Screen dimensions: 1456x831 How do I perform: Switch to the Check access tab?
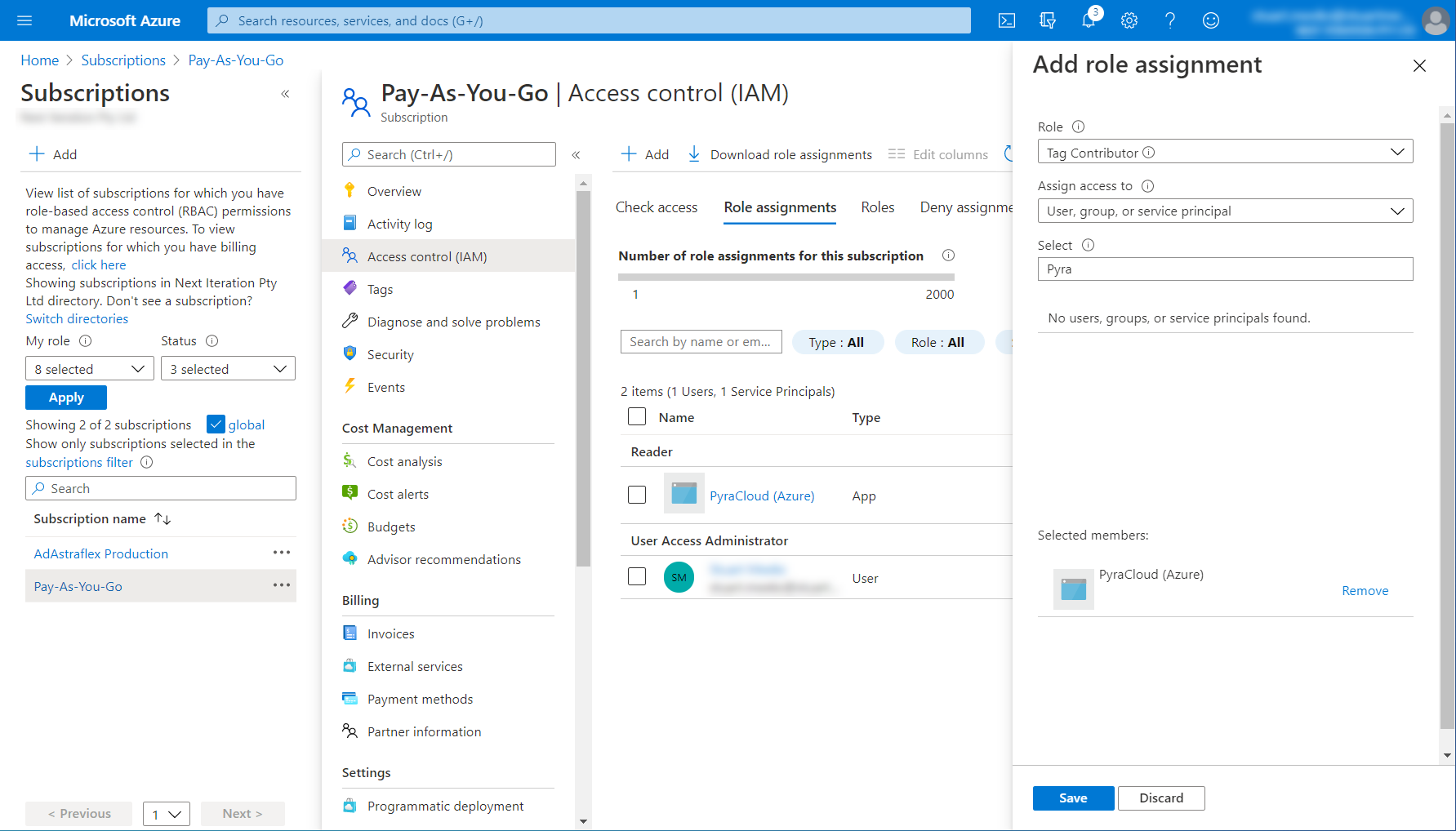coord(657,207)
